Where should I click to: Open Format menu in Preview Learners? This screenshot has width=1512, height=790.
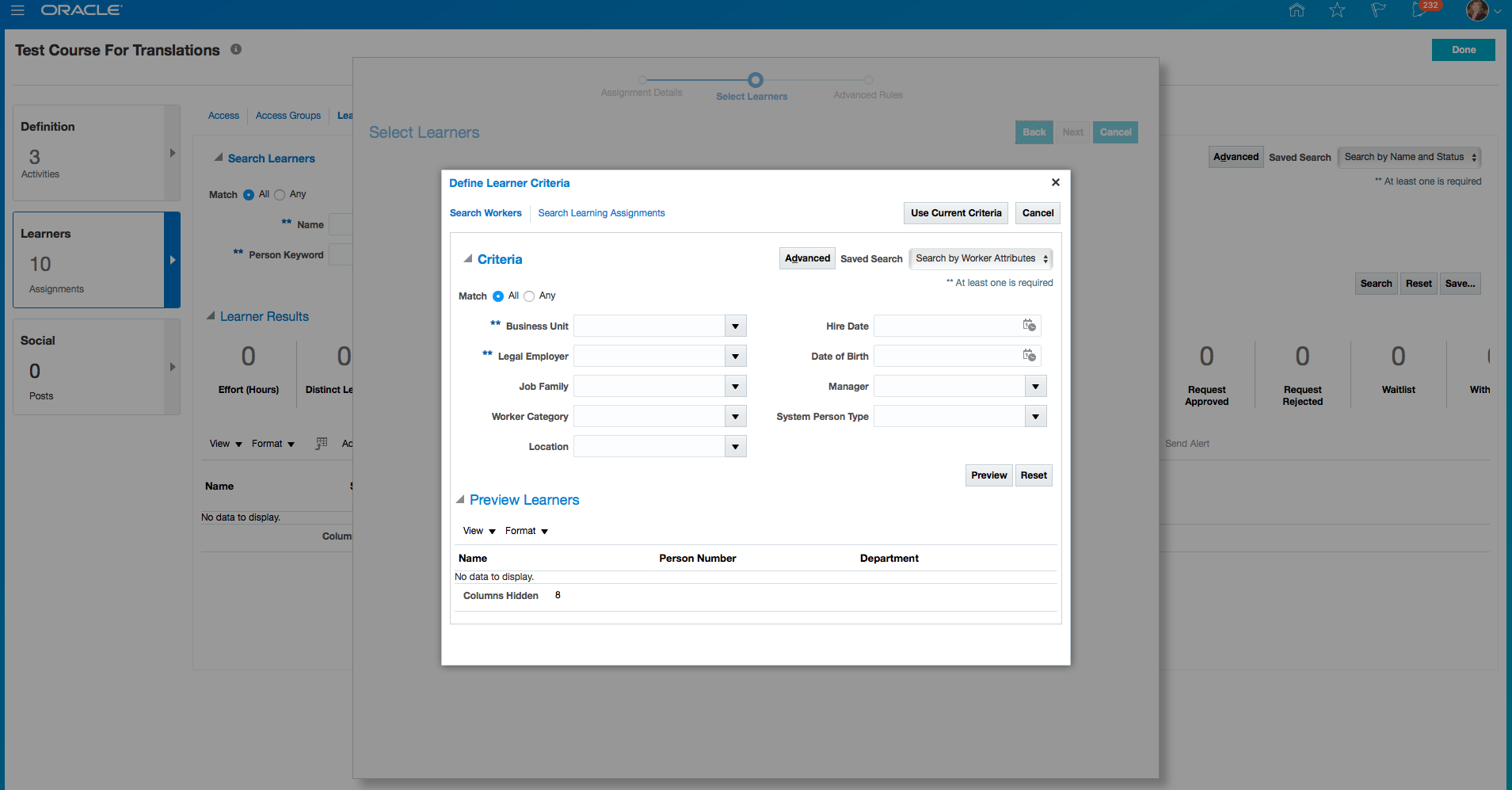(527, 531)
